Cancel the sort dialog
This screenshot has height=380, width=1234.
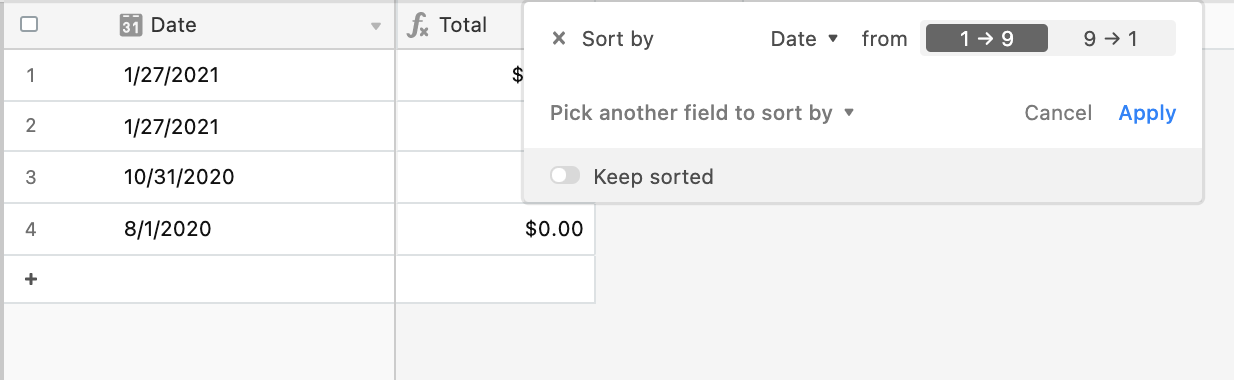pos(1058,113)
